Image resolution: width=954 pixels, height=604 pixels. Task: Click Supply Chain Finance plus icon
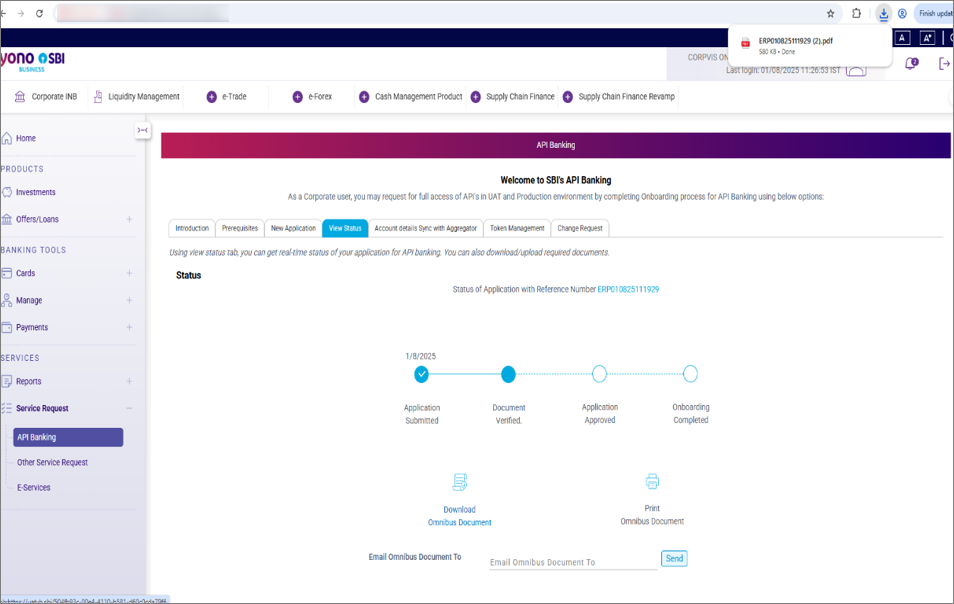(x=476, y=97)
